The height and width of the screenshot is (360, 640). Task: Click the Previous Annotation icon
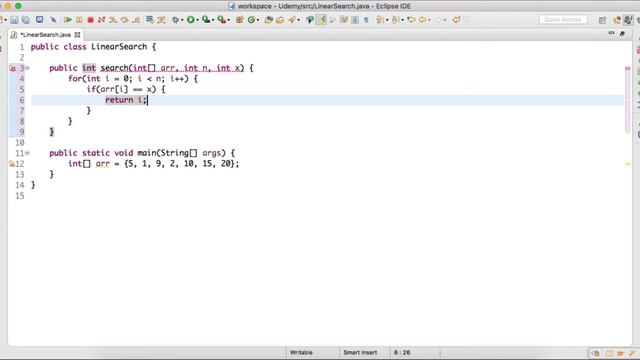pos(395,20)
